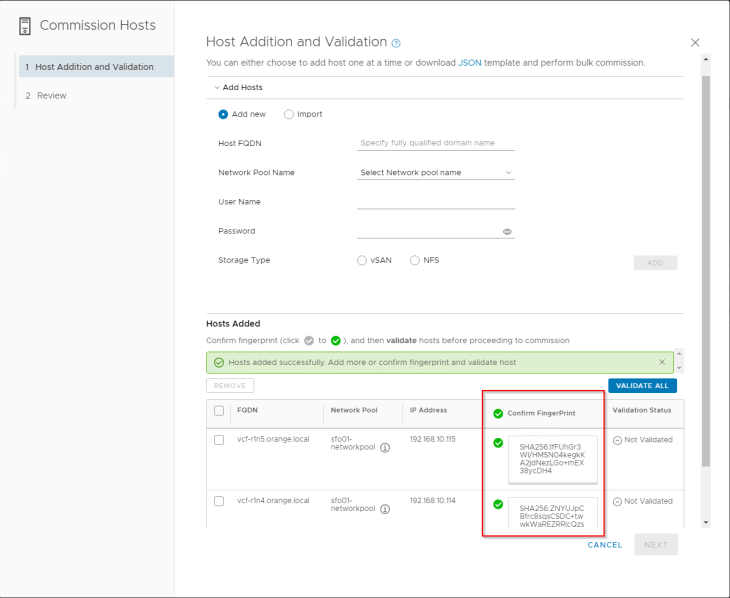This screenshot has height=598, width=730.
Task: Confirm fingerprint for vcf-r1n5.orange.local host
Action: coord(498,443)
